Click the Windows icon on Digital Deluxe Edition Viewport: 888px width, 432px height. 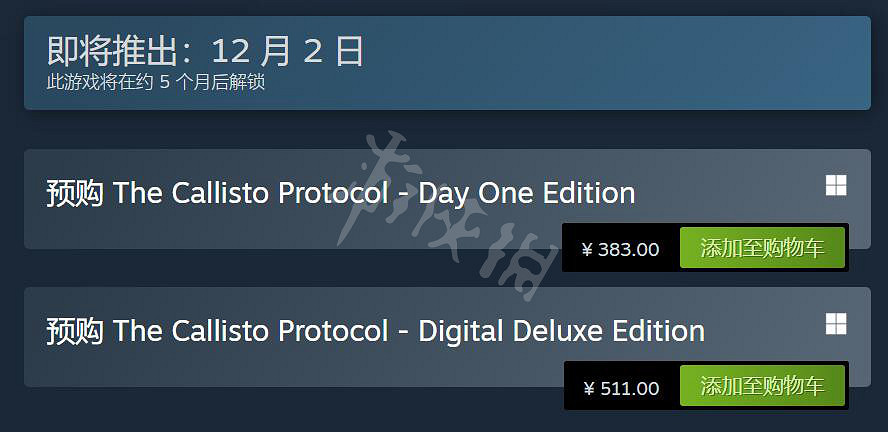835,324
